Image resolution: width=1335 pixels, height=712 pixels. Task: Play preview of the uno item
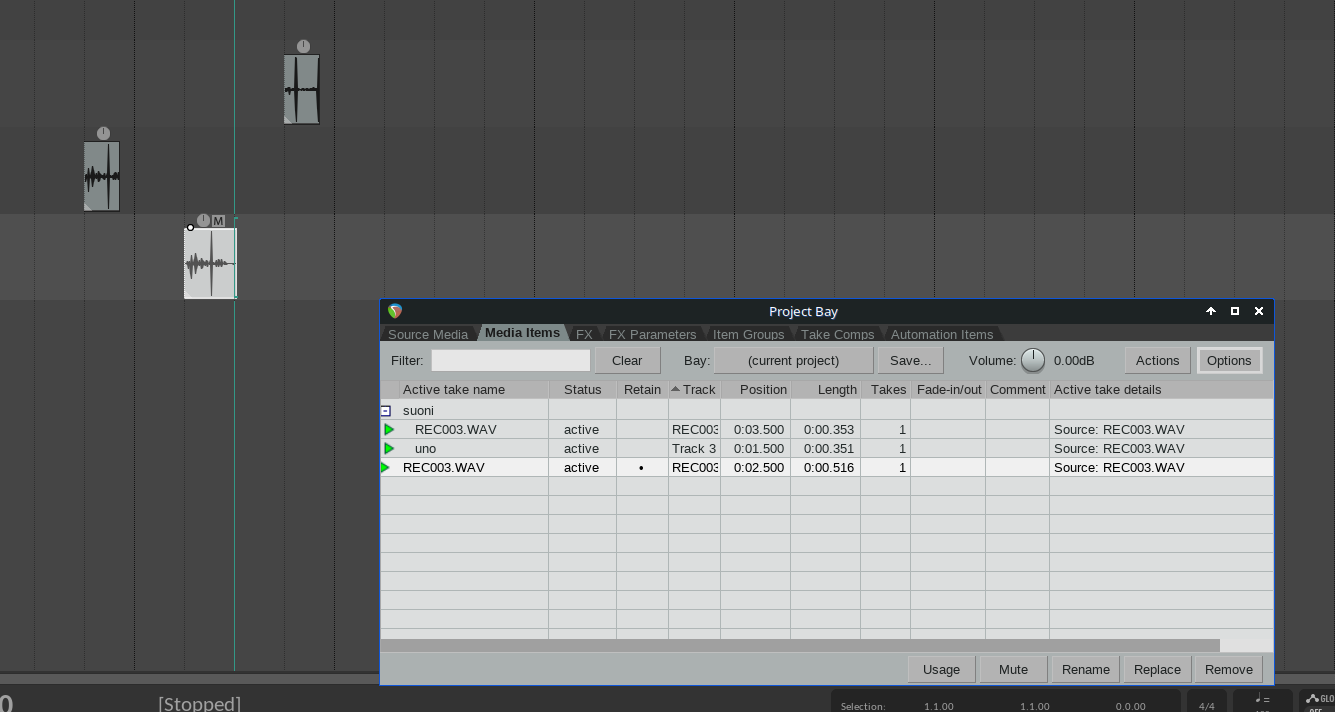coord(389,448)
